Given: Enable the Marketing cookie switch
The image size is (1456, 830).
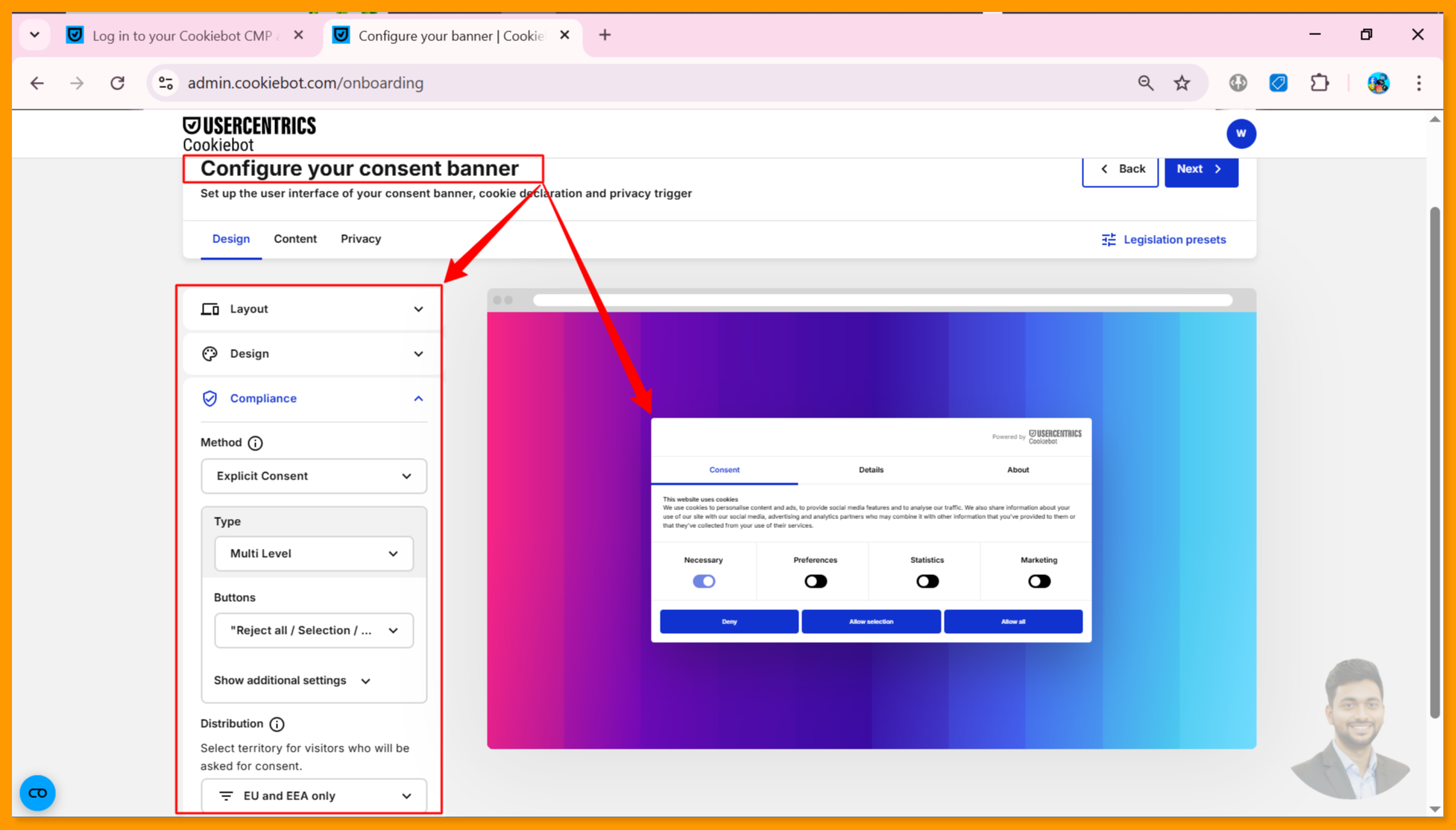Looking at the screenshot, I should point(1039,581).
